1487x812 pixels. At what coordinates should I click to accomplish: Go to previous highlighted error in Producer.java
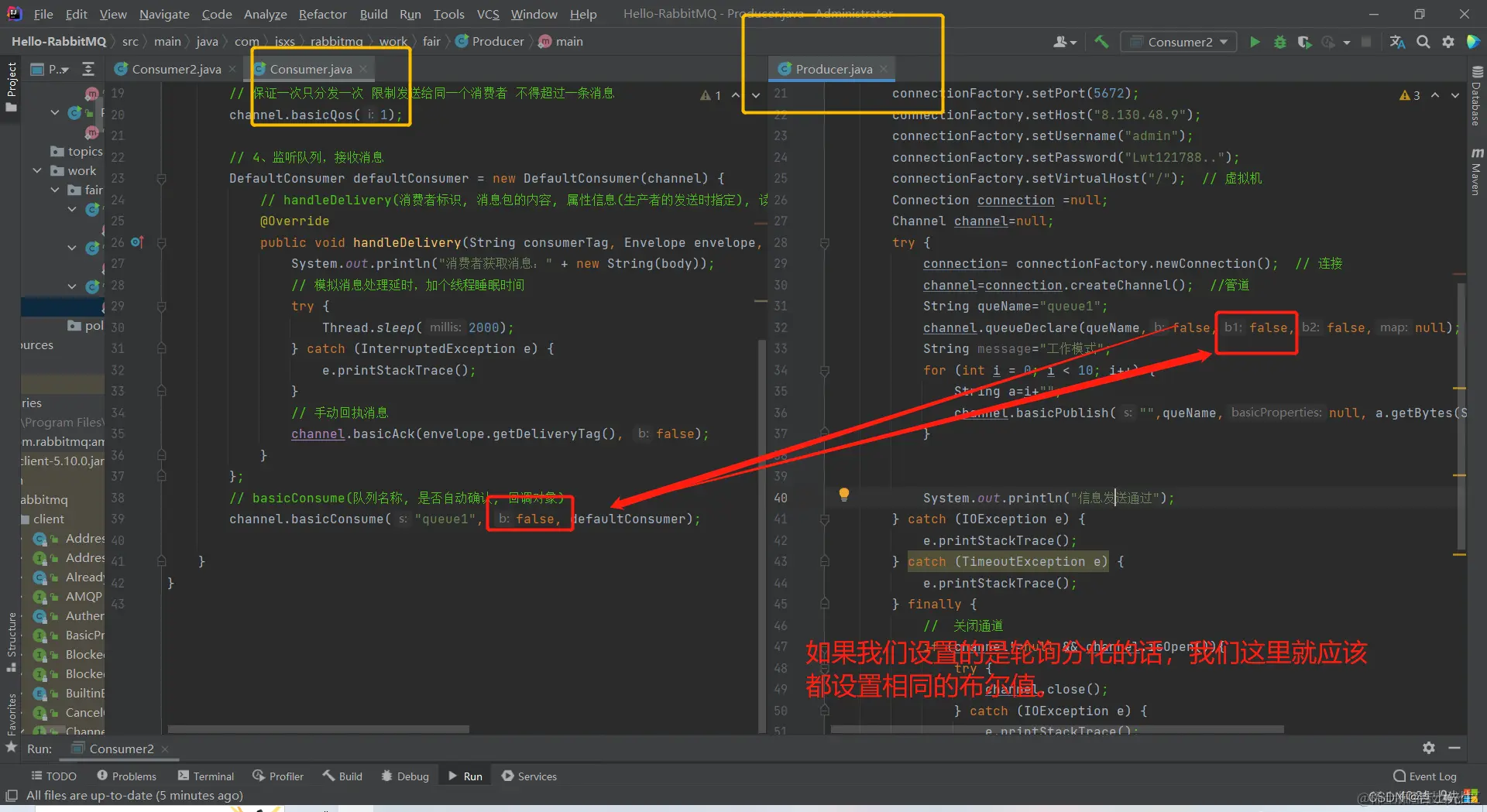1435,95
